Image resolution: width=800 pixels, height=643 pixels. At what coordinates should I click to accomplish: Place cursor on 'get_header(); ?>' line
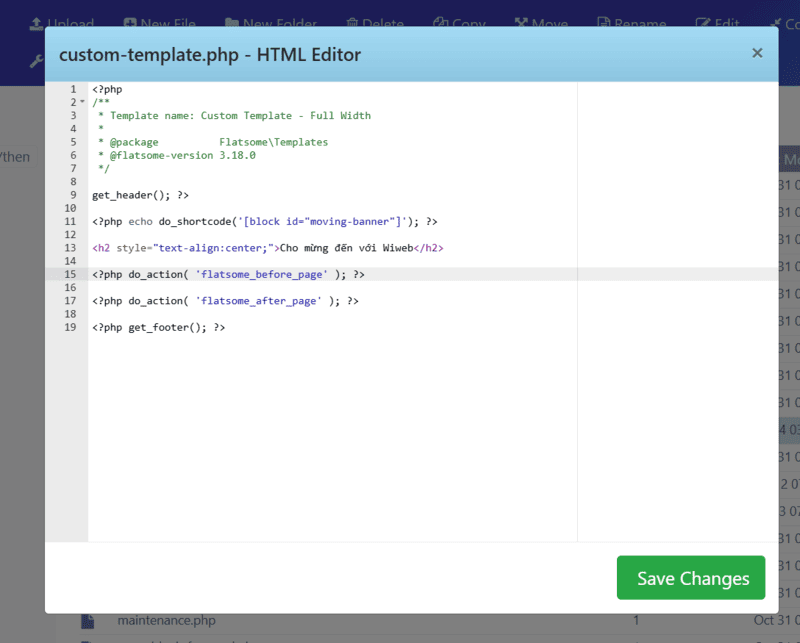coord(140,195)
